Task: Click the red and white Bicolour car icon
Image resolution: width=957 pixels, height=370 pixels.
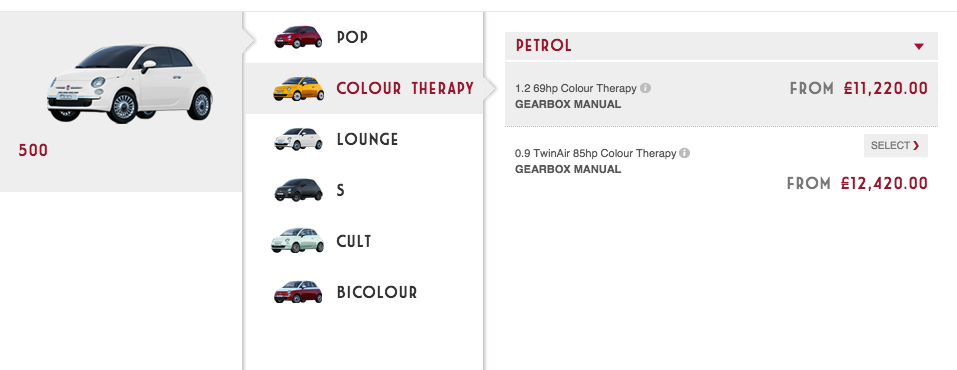Action: click(x=298, y=292)
